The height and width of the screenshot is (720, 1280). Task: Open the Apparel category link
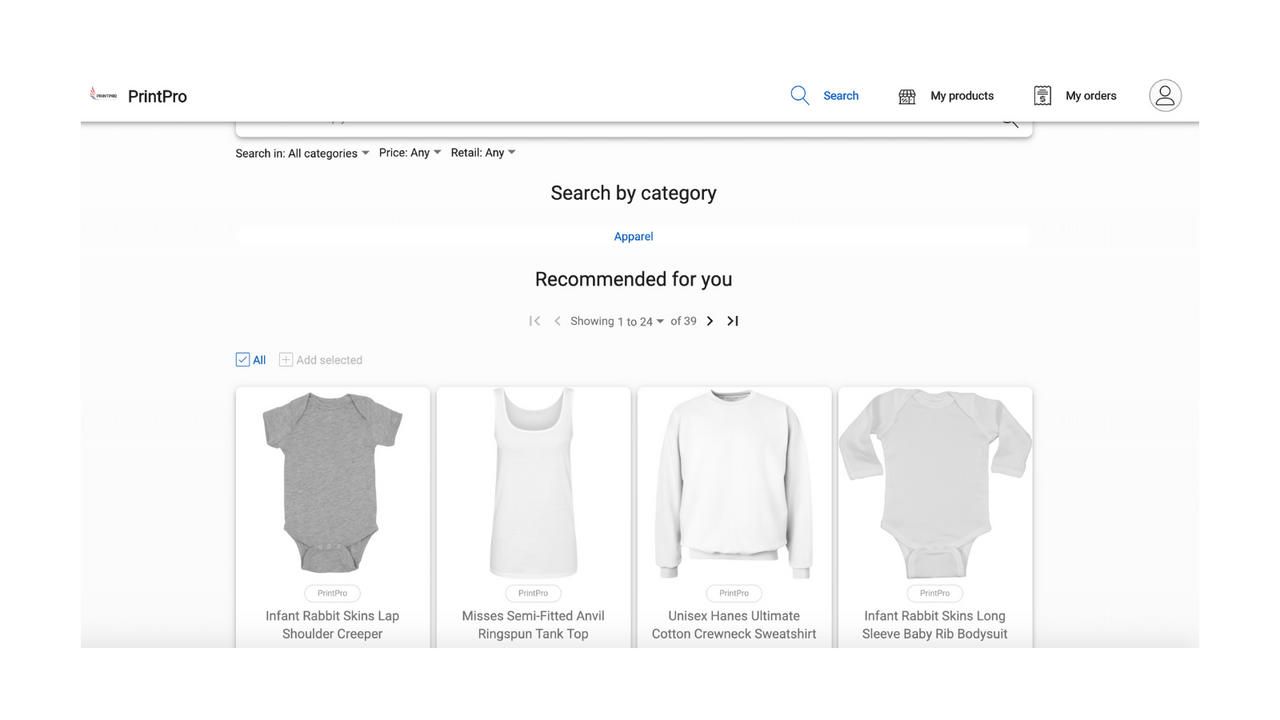coord(633,236)
